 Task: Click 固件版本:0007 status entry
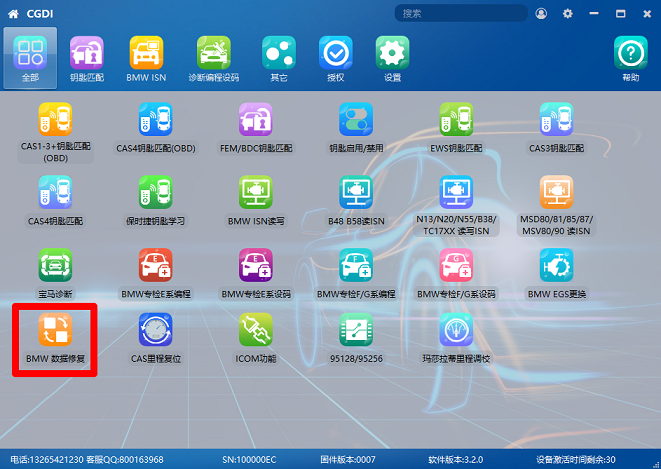[348, 459]
